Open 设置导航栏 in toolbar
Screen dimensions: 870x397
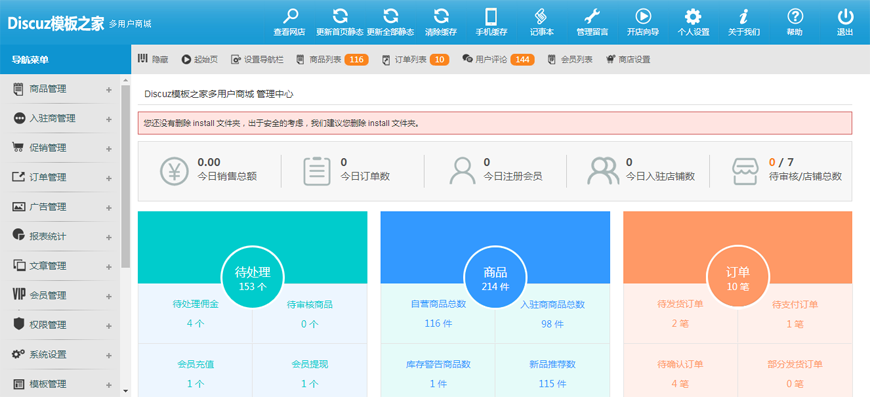click(257, 59)
